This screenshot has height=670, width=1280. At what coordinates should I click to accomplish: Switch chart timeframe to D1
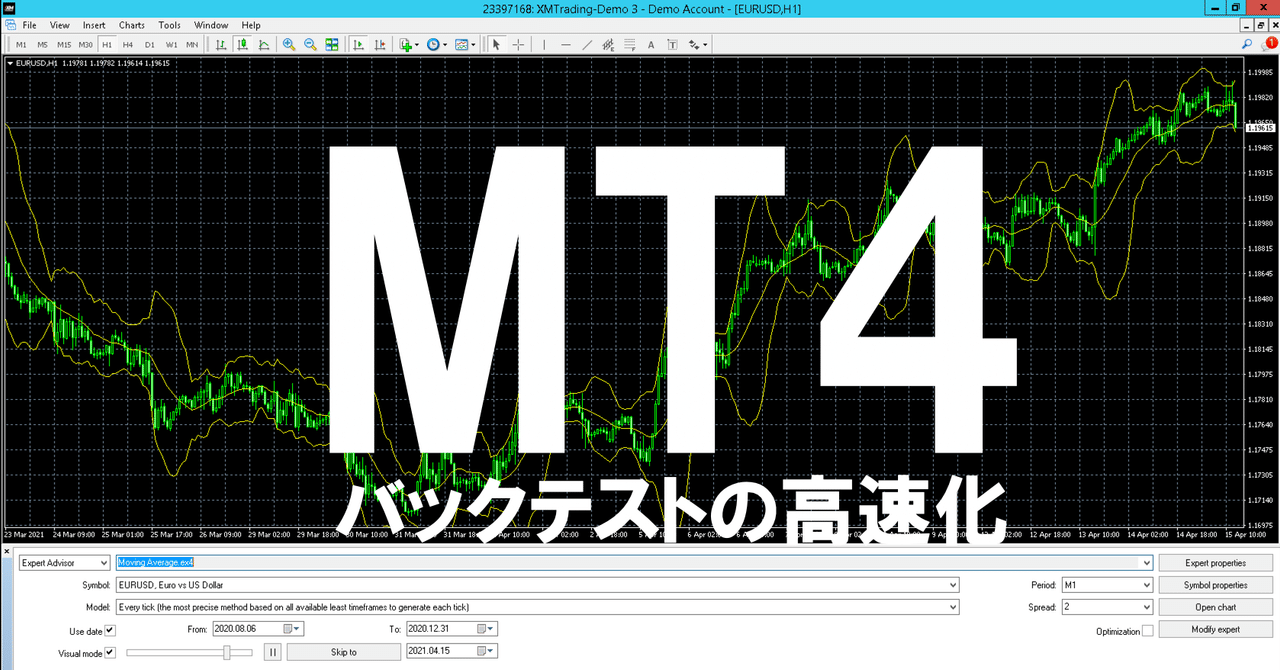coord(149,44)
